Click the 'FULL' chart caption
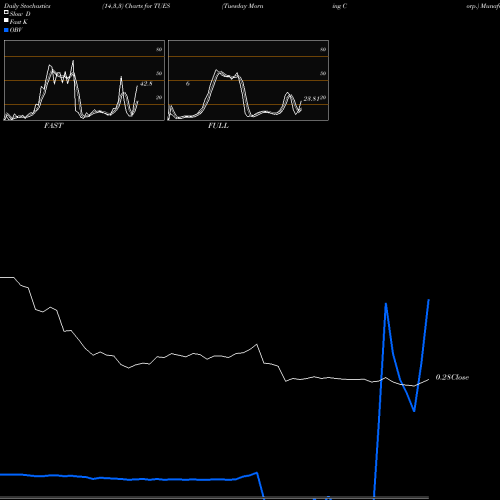This screenshot has height=500, width=500. pyautogui.click(x=218, y=126)
